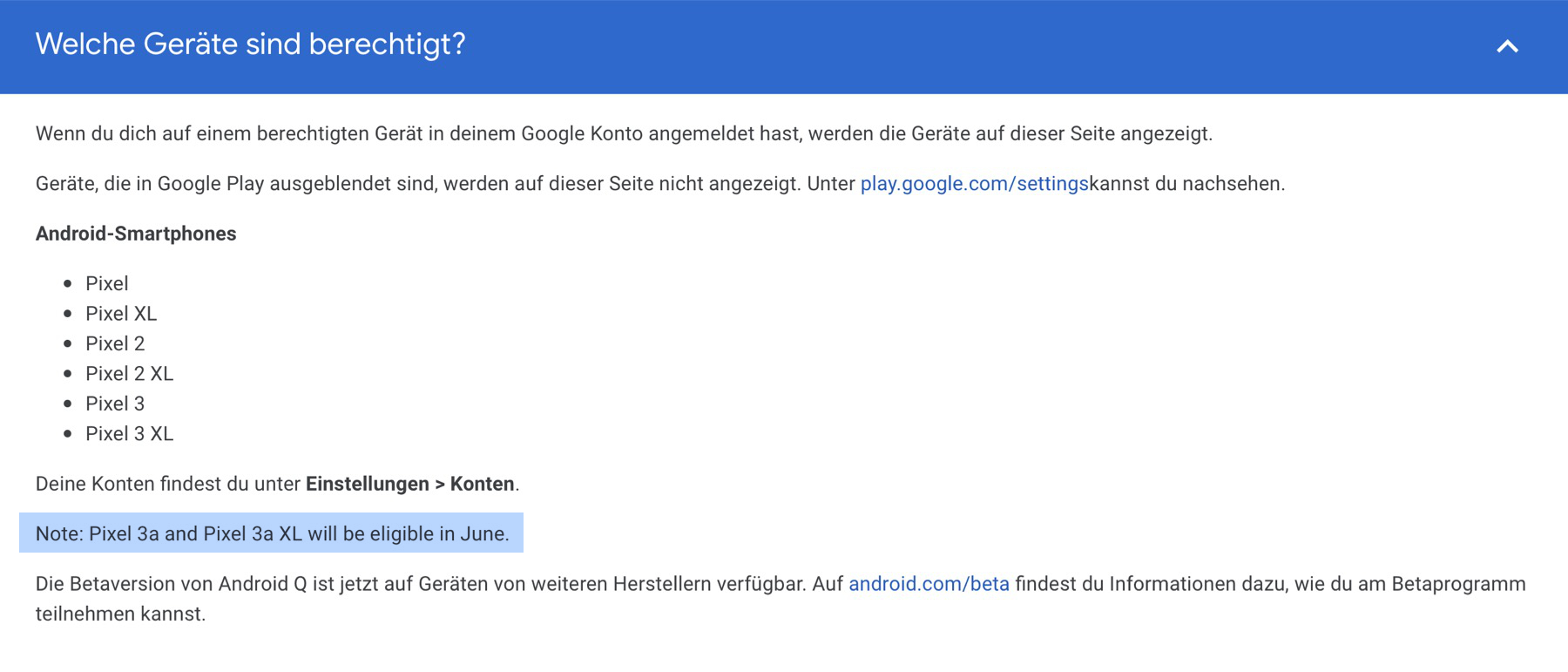
Task: Click the sentence starting "Wenn du dich"
Action: (x=623, y=134)
